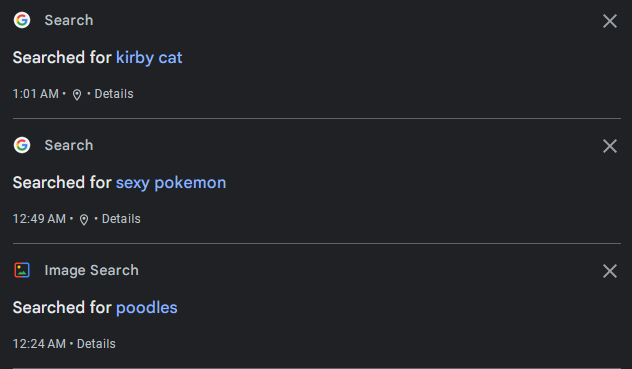Click the Google logo beside sexy pokemon entry
The image size is (632, 369).
pos(22,145)
